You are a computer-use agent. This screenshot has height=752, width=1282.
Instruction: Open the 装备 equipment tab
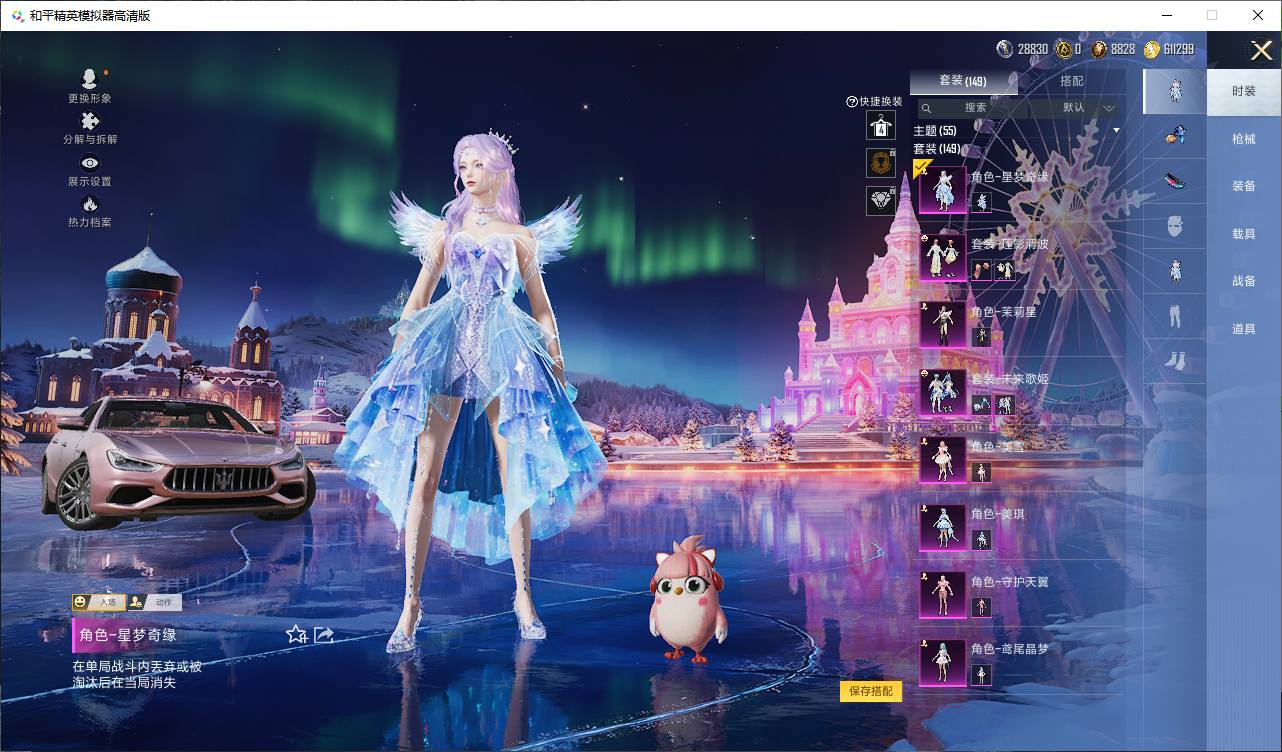tap(1244, 186)
